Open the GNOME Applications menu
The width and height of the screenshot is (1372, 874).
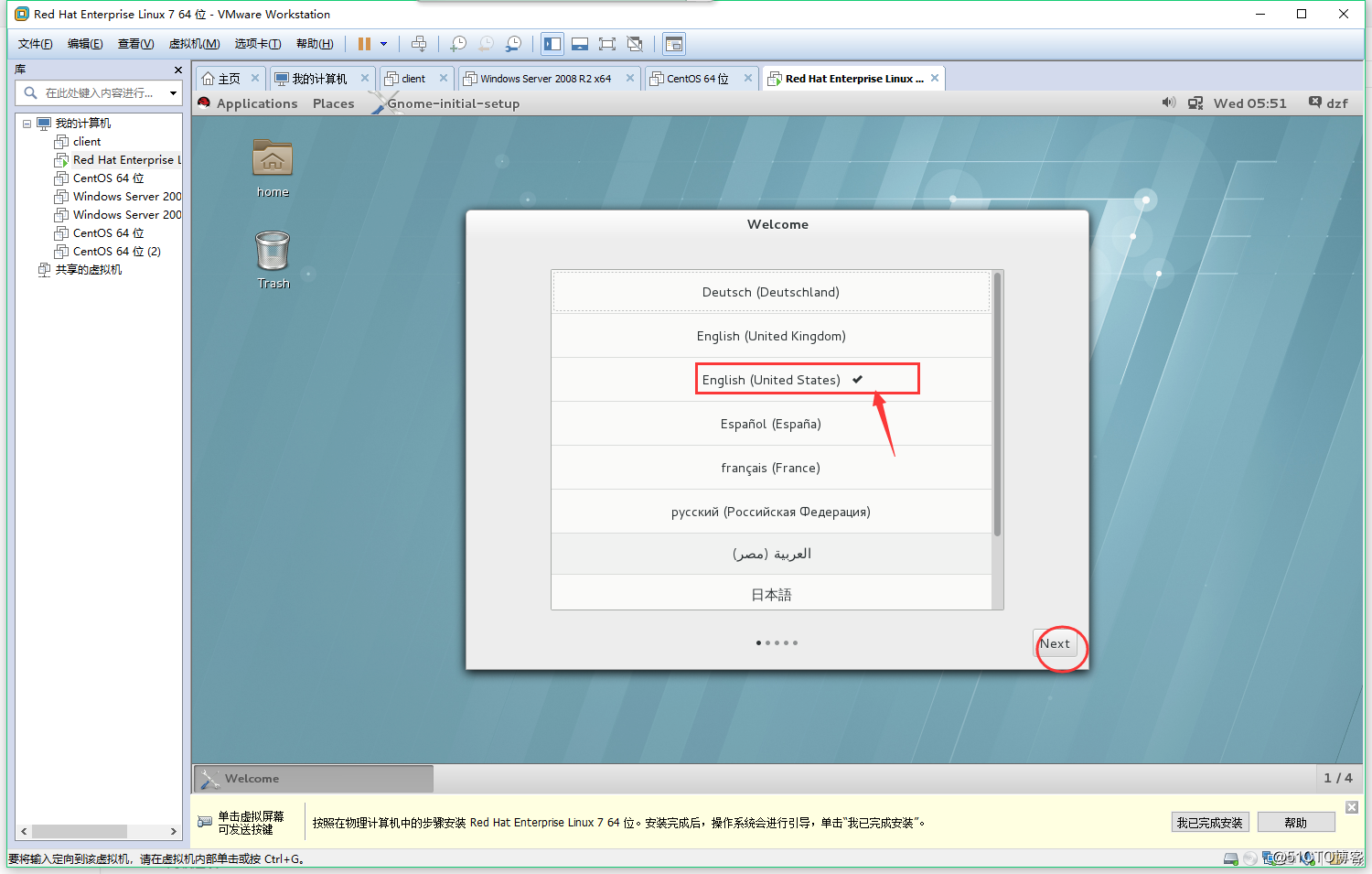[257, 103]
